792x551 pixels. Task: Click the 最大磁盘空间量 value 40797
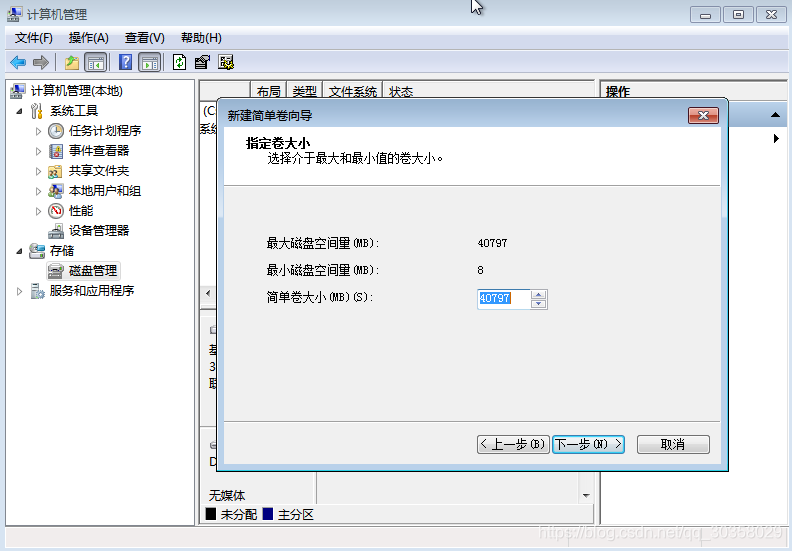pos(492,243)
